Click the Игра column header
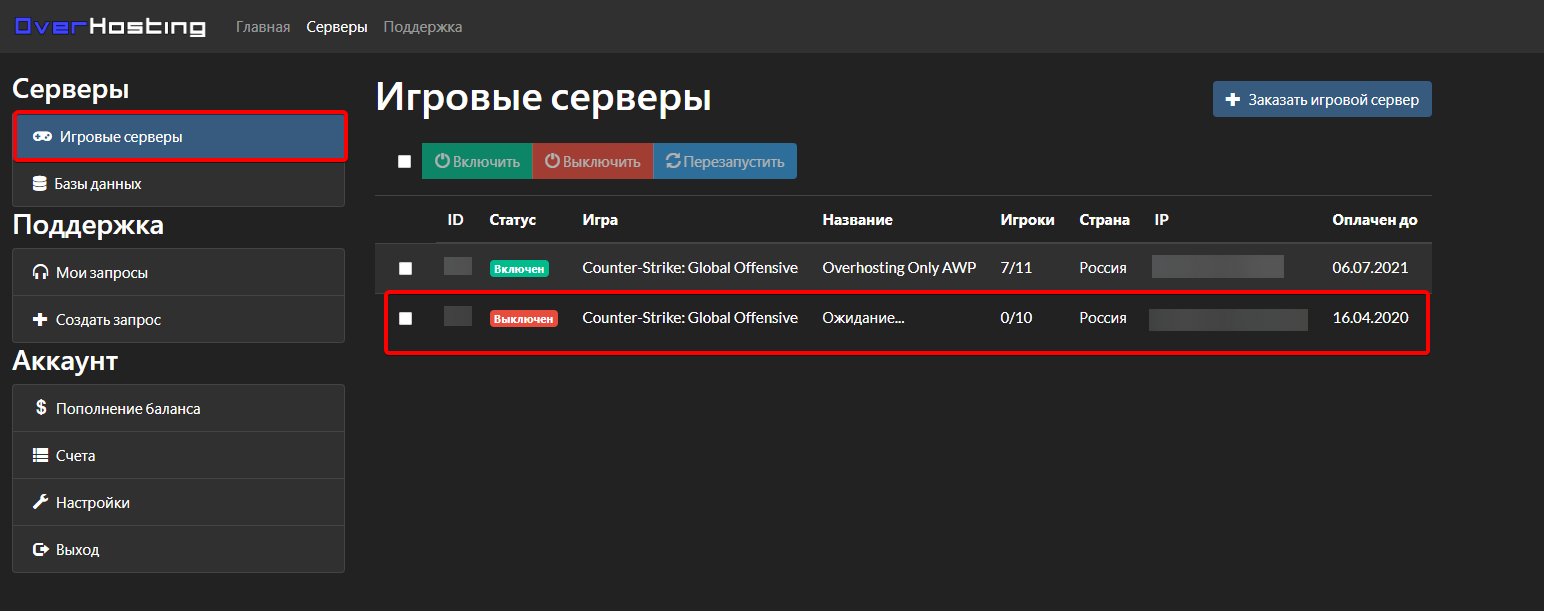Viewport: 1544px width, 611px height. point(600,220)
